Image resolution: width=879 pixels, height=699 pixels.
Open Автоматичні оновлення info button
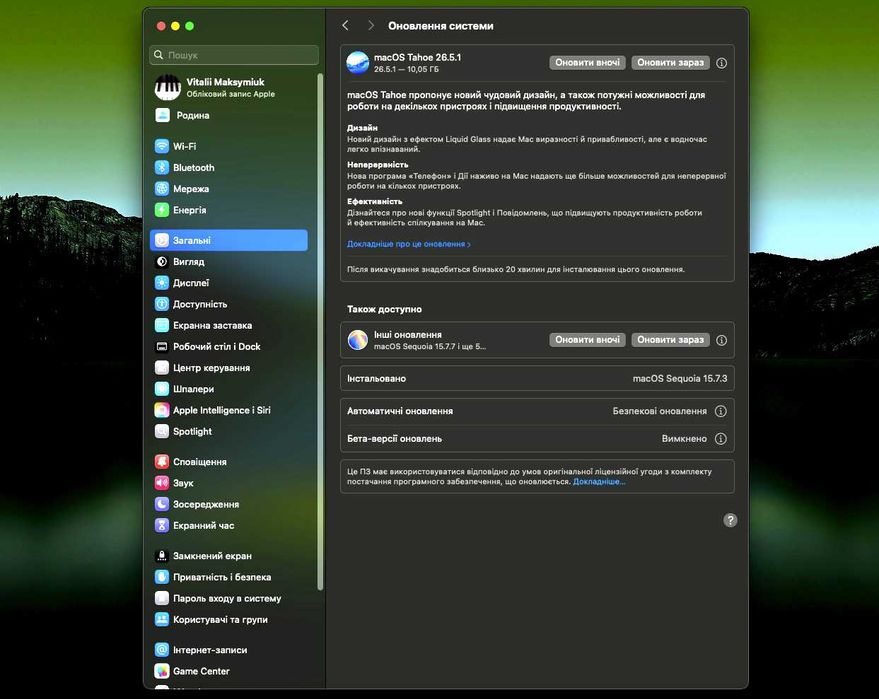coord(721,411)
